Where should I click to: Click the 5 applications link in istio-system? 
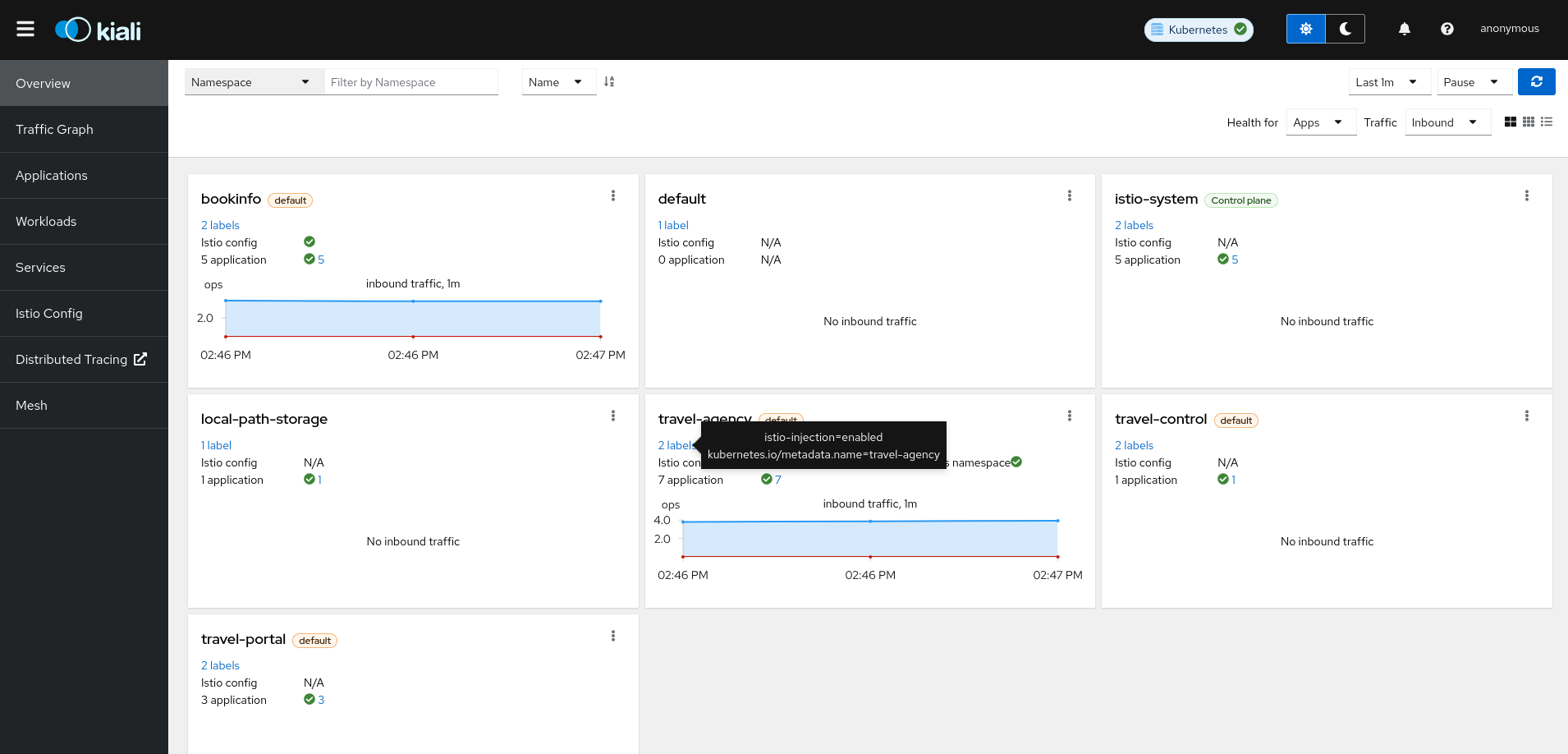point(1234,260)
